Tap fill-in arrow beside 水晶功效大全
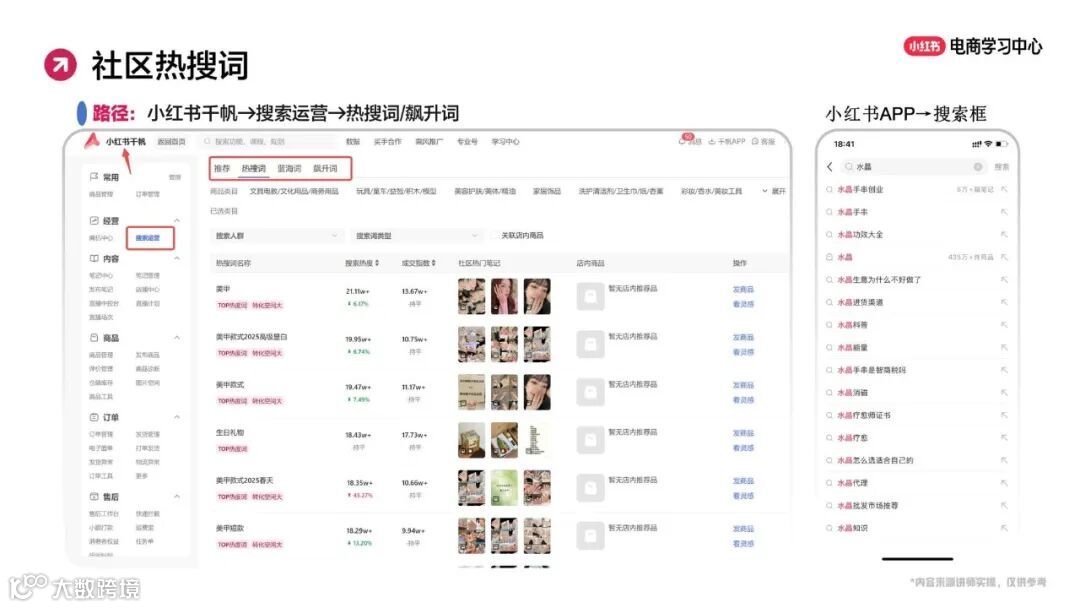The height and width of the screenshot is (608, 1080). (x=1004, y=235)
